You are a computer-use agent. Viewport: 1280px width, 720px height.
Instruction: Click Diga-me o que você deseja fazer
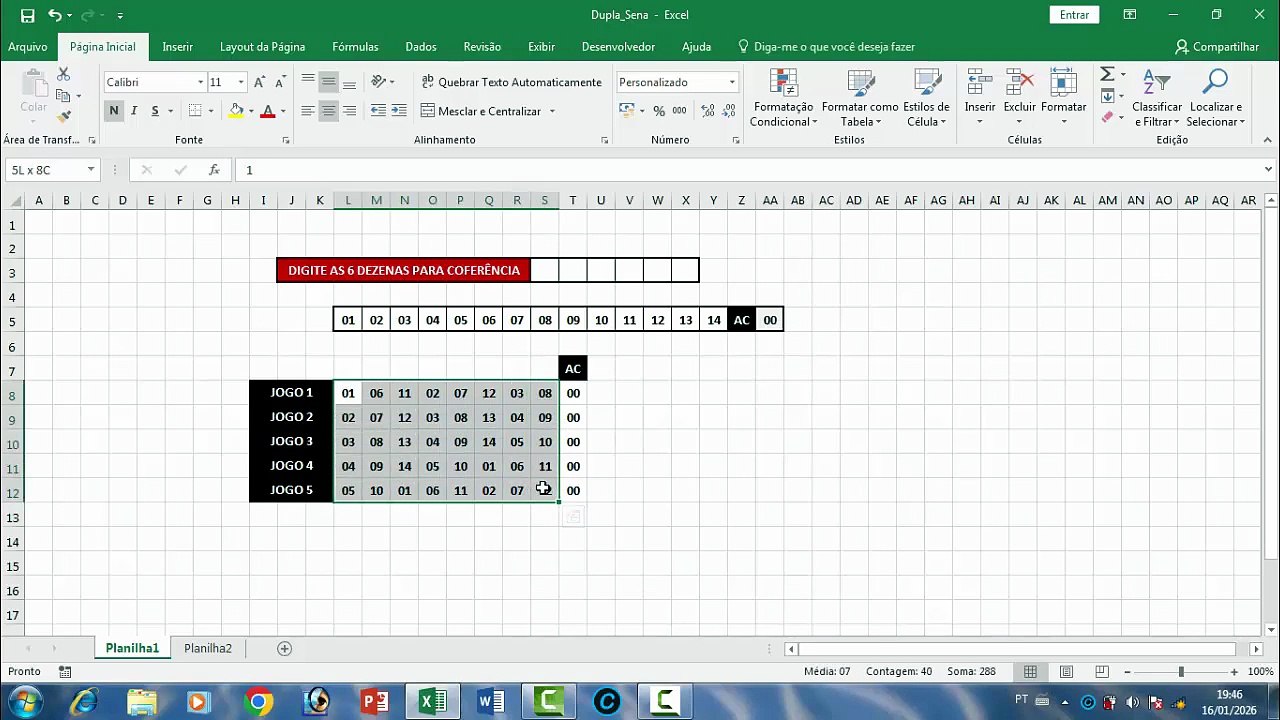pos(826,47)
